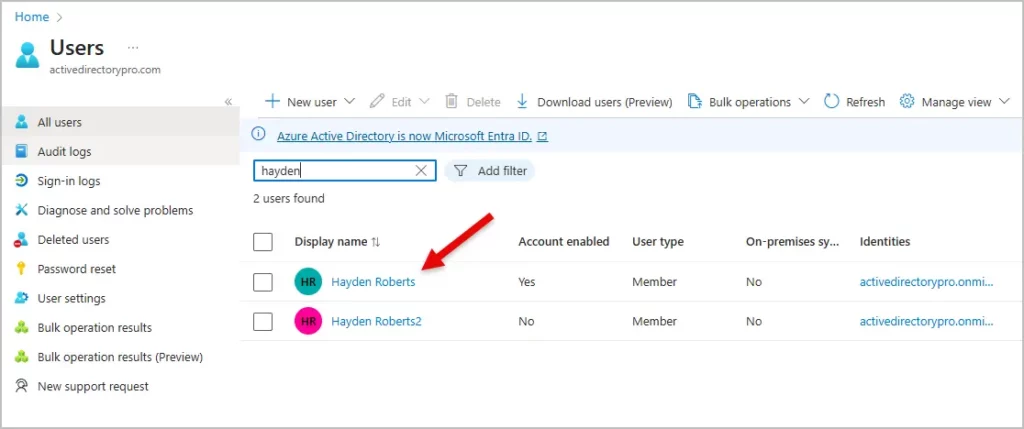Open Azure Active Directory is now Entra ID link
Screen dimensions: 1024x429
[x=403, y=136]
